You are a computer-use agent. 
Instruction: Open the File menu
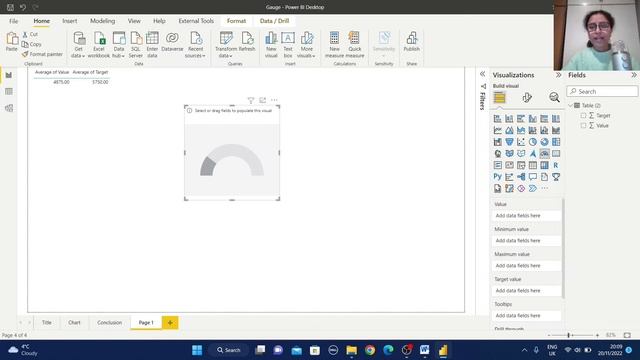click(x=13, y=21)
